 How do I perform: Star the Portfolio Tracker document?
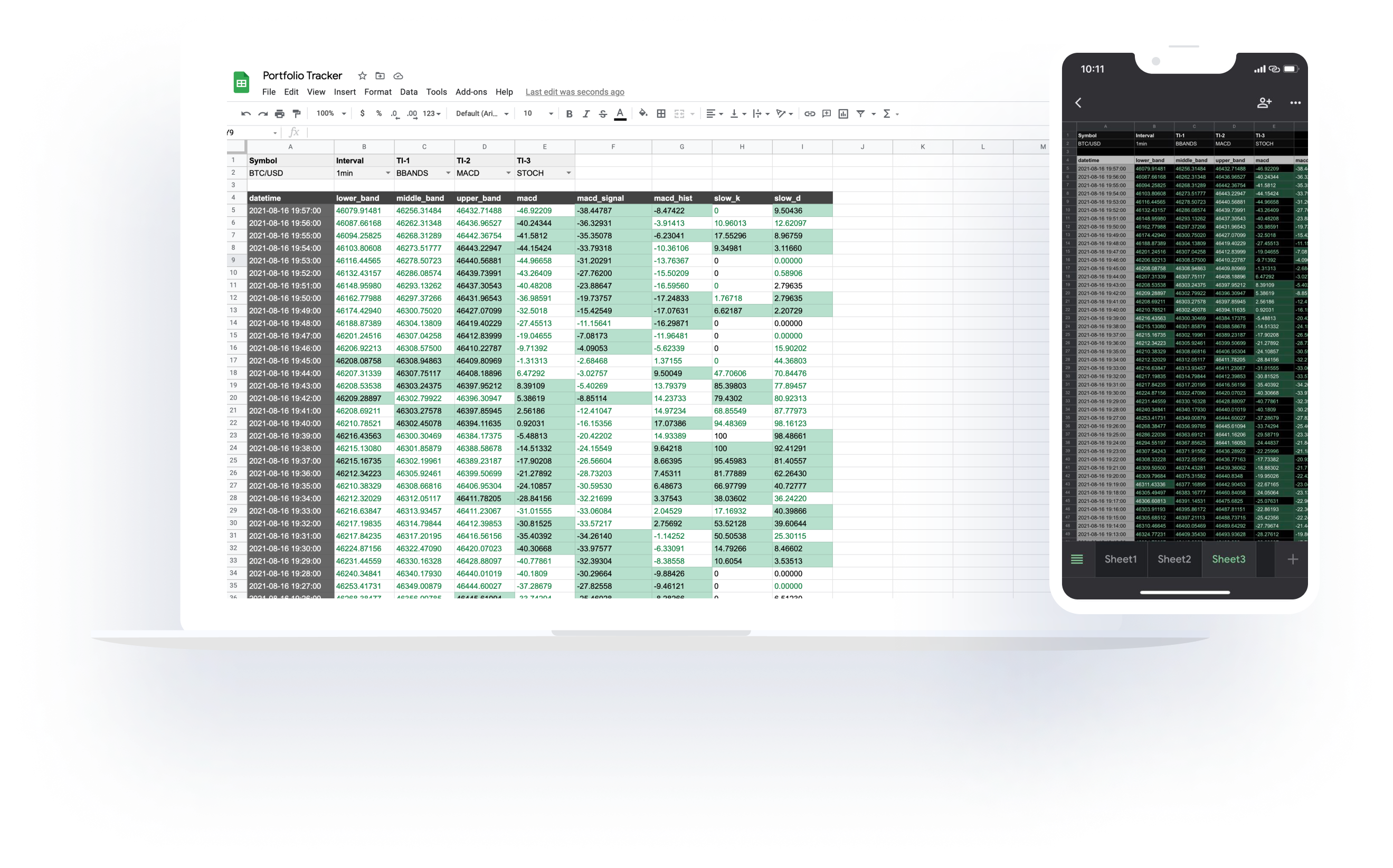click(x=362, y=76)
